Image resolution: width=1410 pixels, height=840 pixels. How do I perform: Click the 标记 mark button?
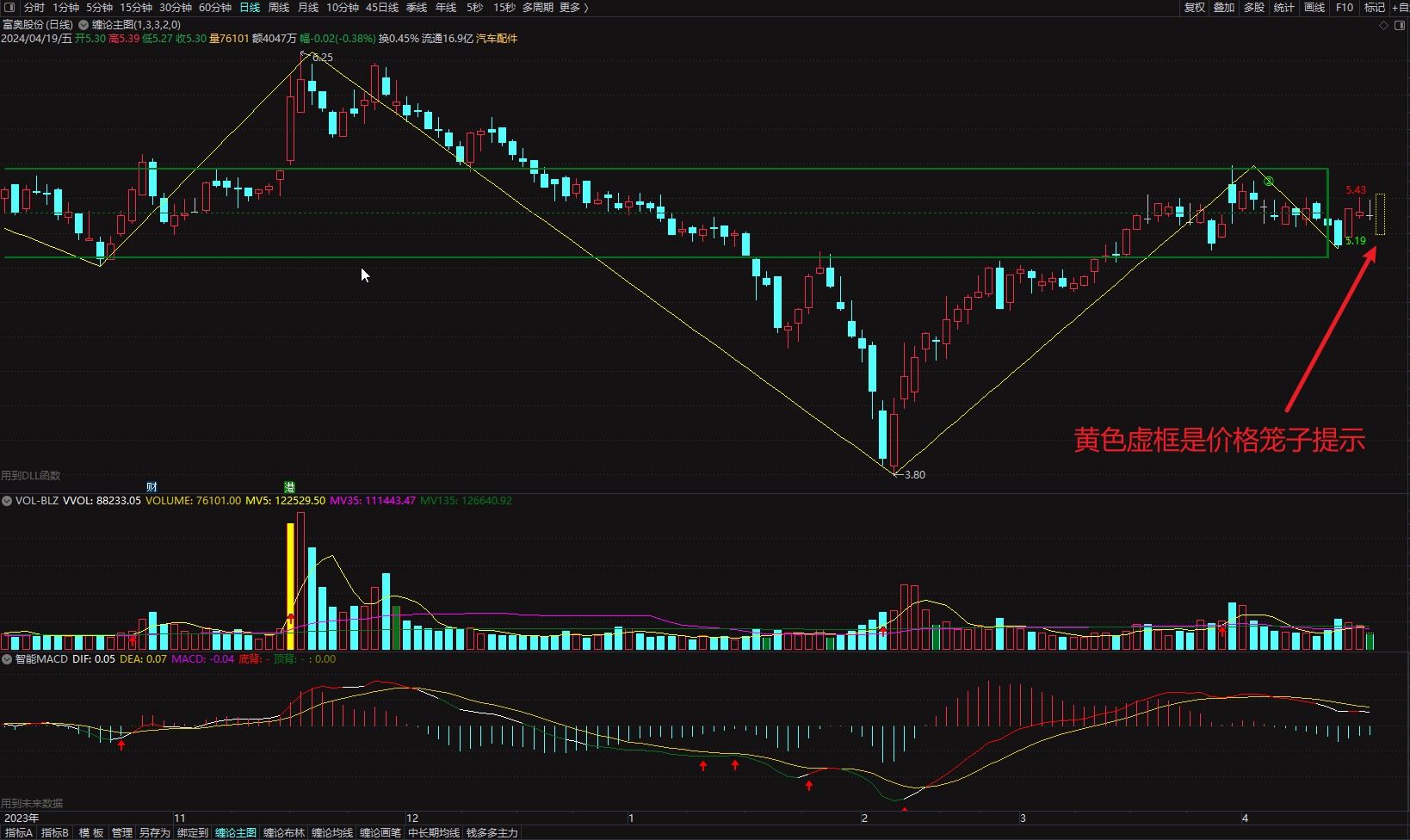tap(1375, 7)
